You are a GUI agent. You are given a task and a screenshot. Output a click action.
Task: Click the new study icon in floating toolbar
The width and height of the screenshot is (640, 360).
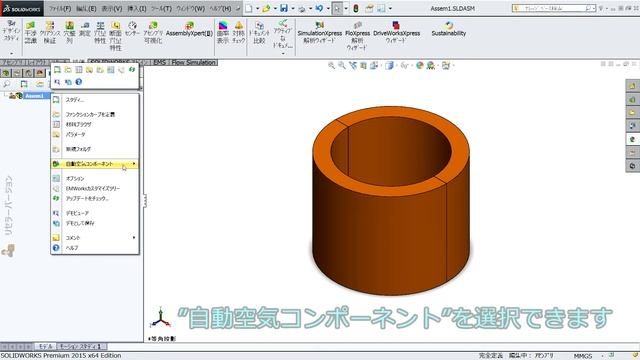point(57,70)
